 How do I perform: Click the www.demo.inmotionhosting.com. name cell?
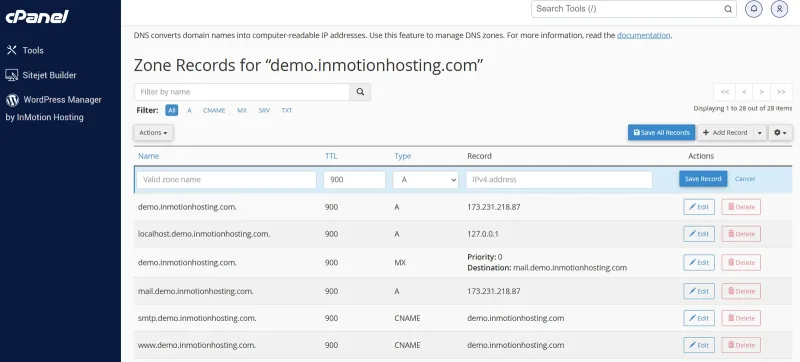pos(197,345)
